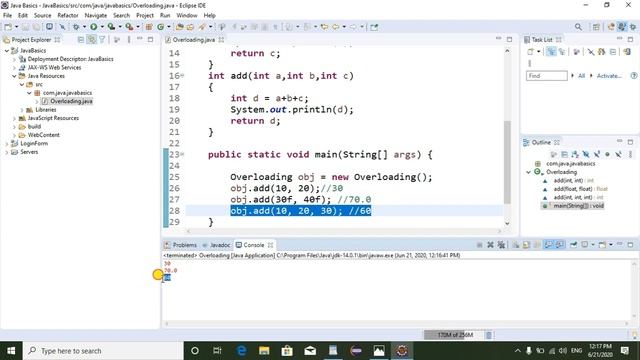The height and width of the screenshot is (360, 640).
Task: Remove all terminated launches in Console
Action: coord(501,245)
